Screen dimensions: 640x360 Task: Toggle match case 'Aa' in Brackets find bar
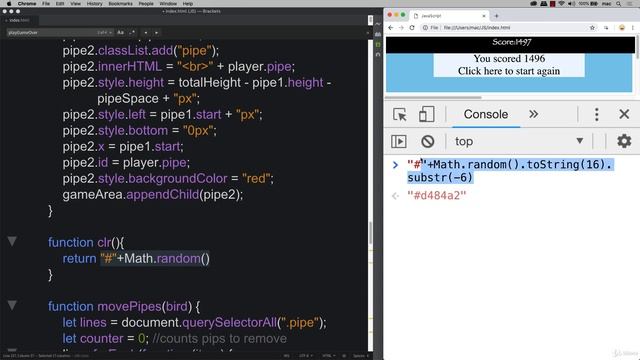(120, 32)
